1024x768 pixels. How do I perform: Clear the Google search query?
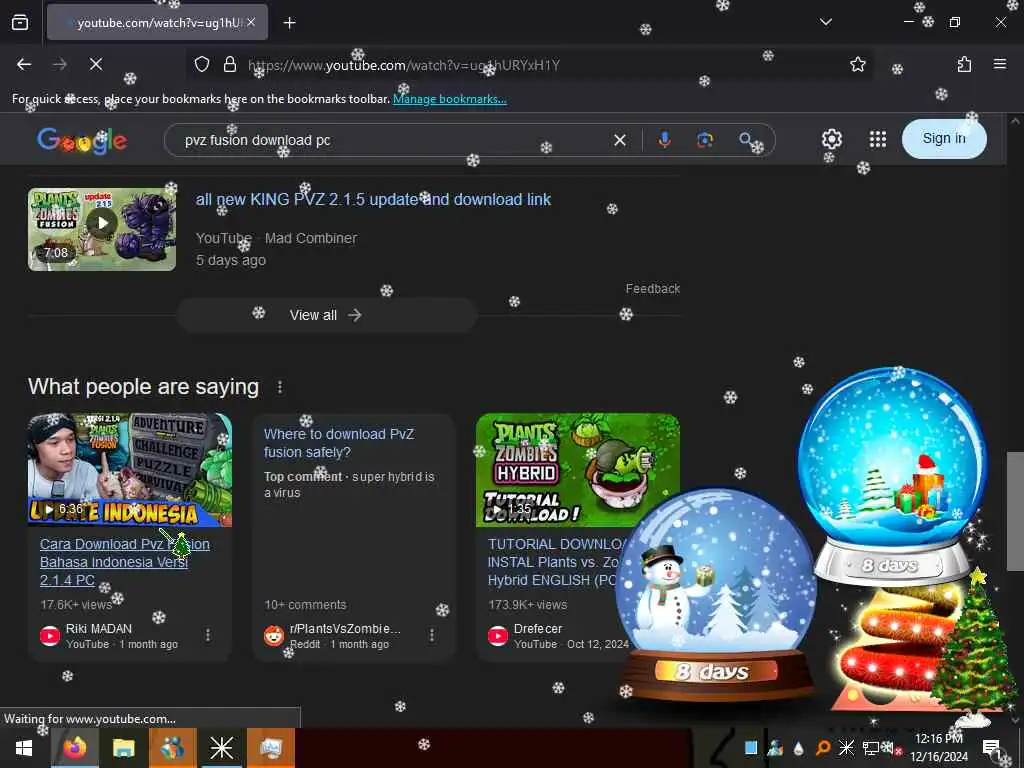(620, 140)
